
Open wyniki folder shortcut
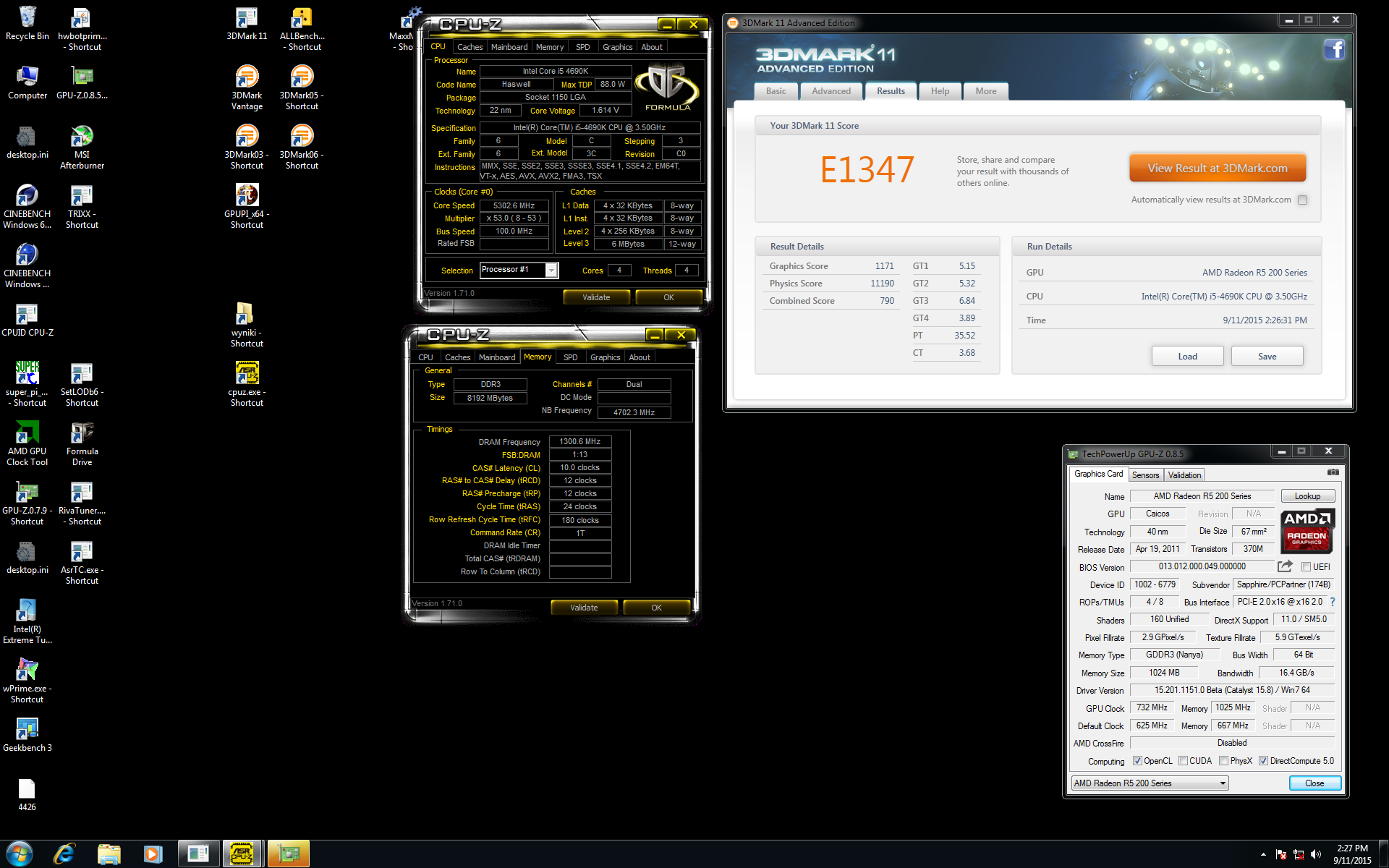pos(247,325)
